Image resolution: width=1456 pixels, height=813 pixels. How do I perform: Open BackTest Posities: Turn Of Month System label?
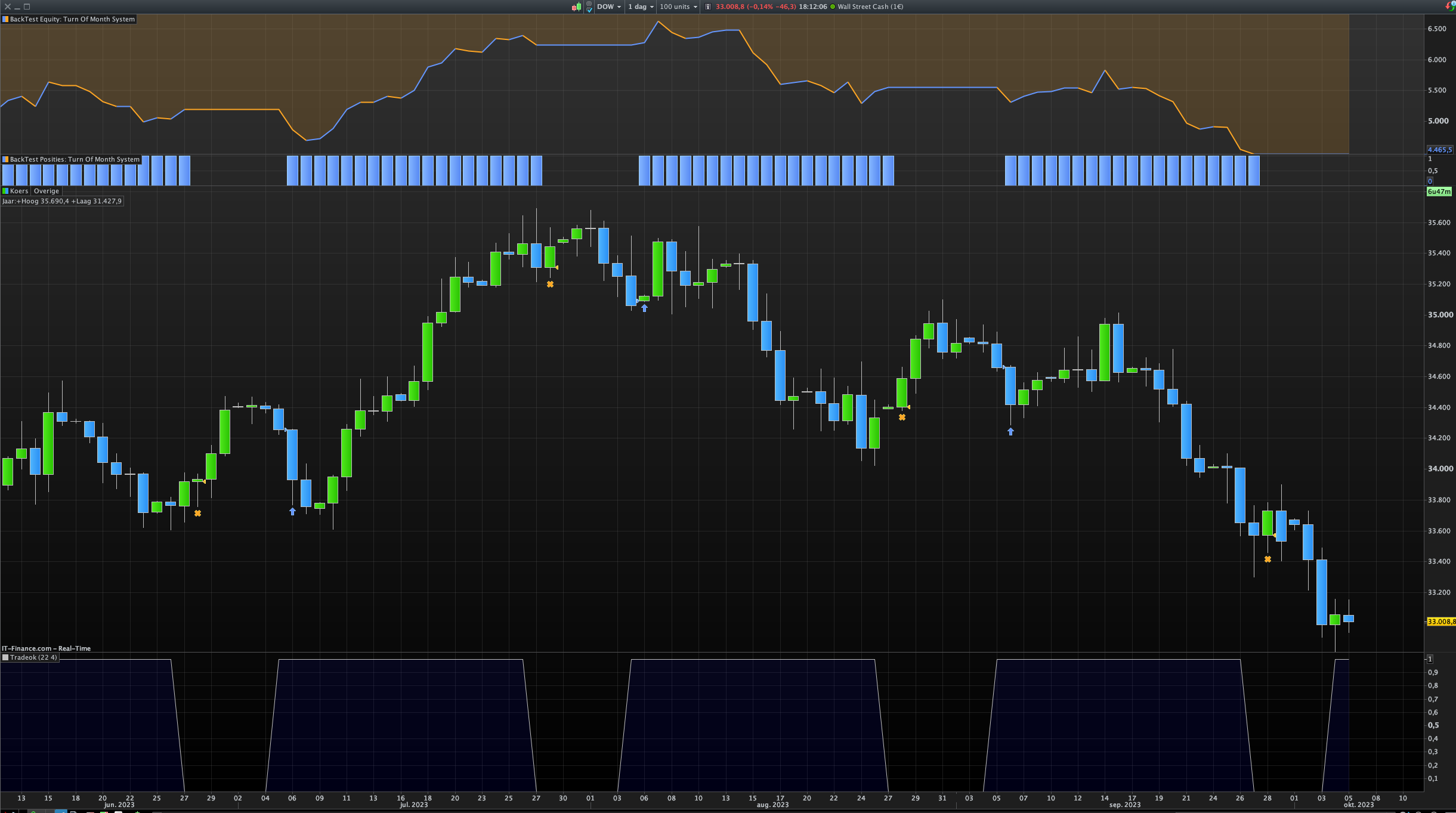pos(75,159)
